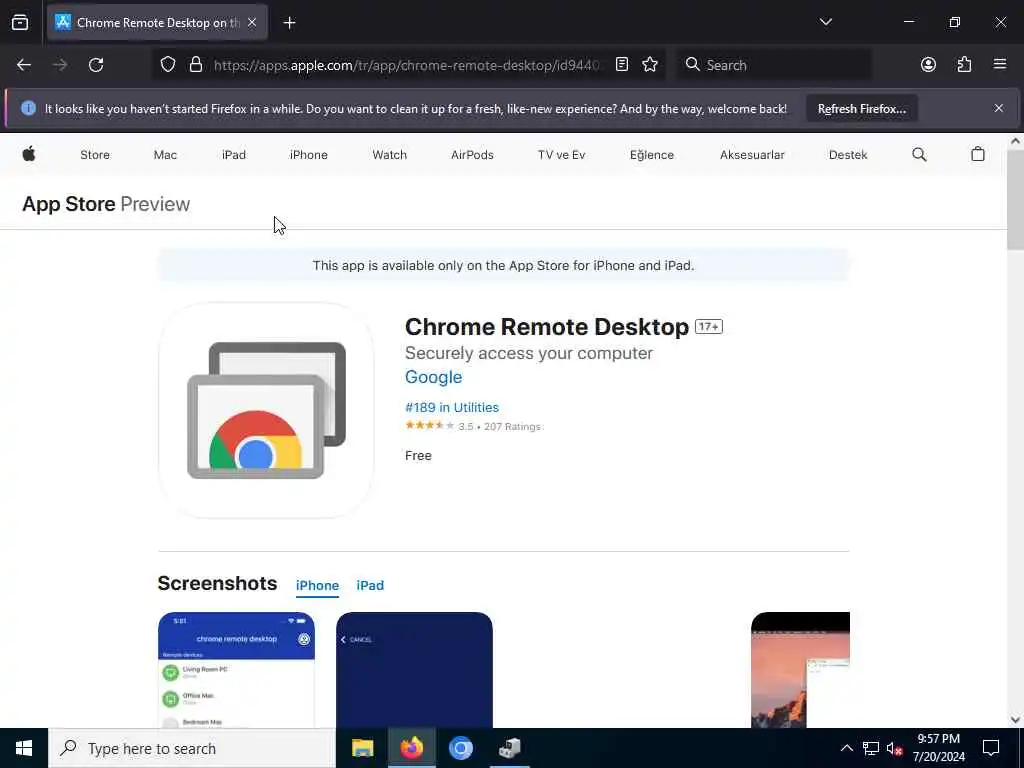Open the installer app icon in taskbar
The image size is (1024, 768).
509,748
